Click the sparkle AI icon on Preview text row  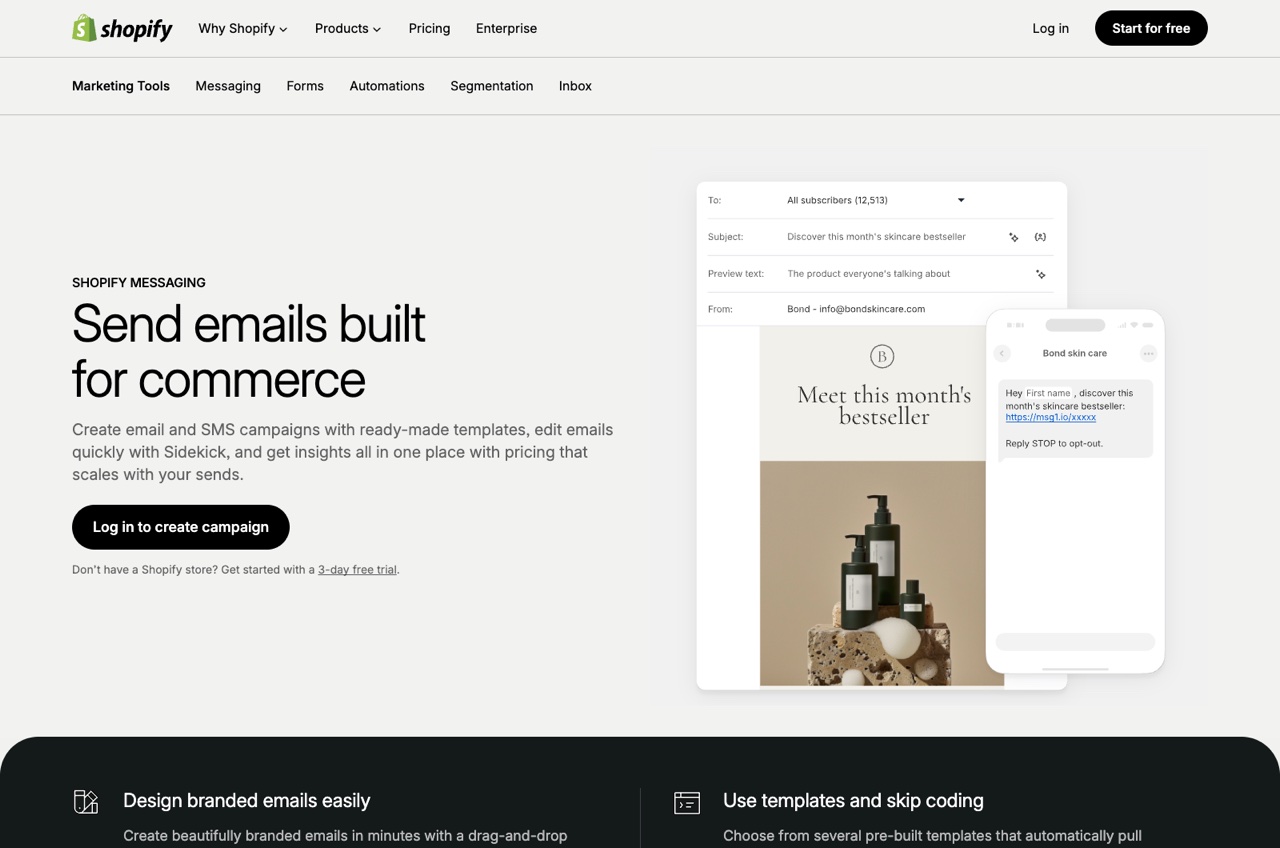click(x=1040, y=274)
